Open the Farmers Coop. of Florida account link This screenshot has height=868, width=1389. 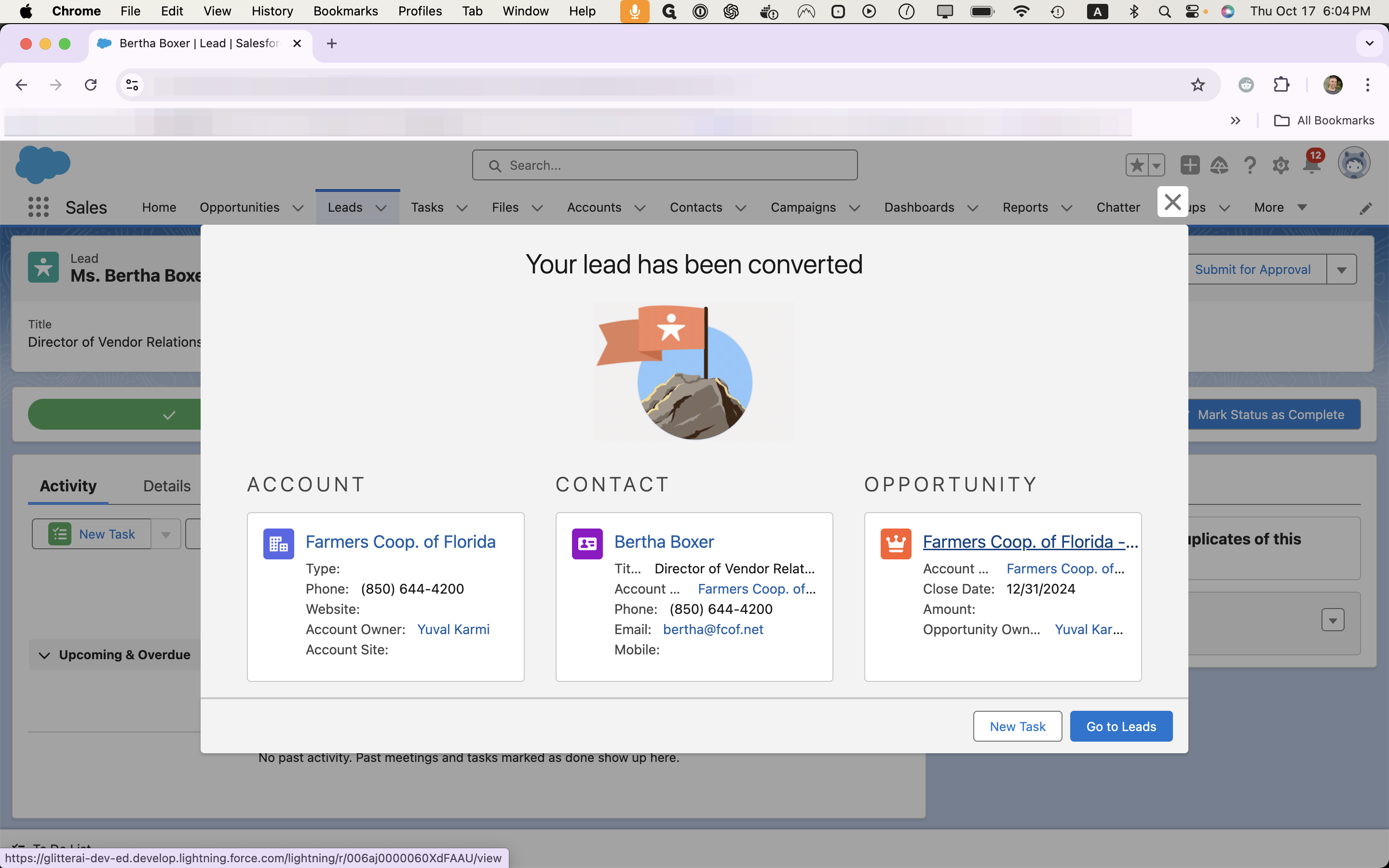[x=401, y=542]
